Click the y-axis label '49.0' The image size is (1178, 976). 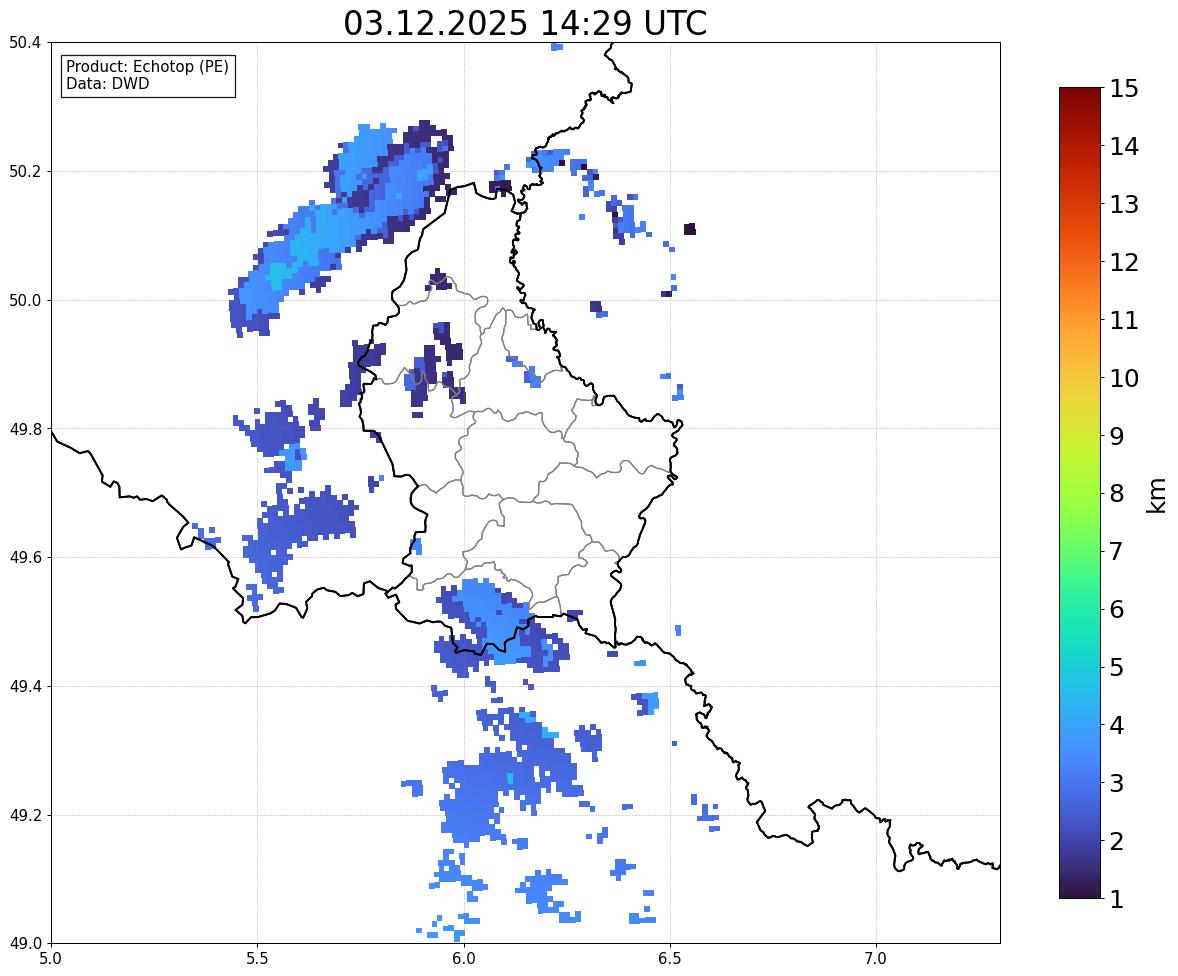25,944
